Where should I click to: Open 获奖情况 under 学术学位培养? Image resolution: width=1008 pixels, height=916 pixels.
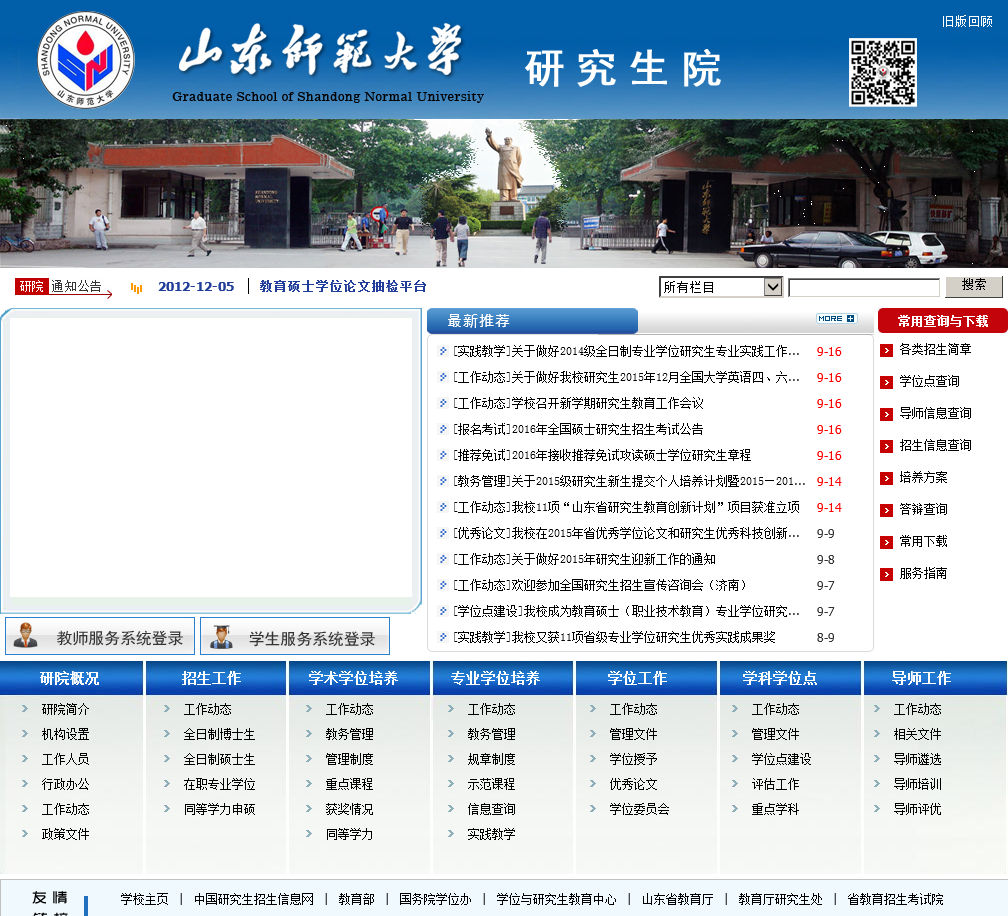pos(349,809)
